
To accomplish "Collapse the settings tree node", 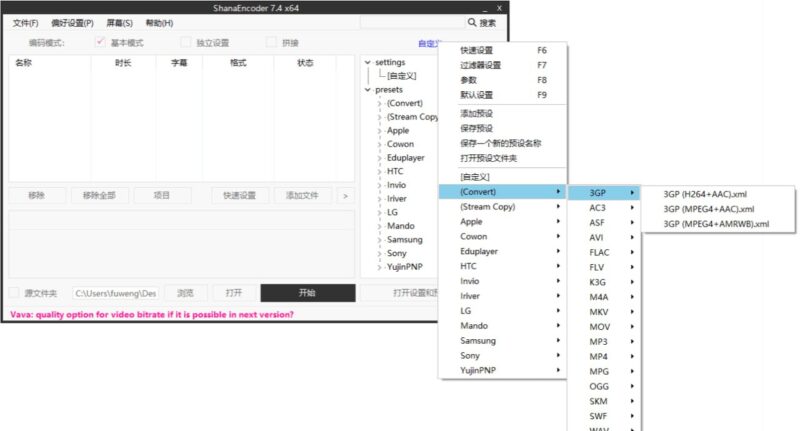I will (x=368, y=62).
